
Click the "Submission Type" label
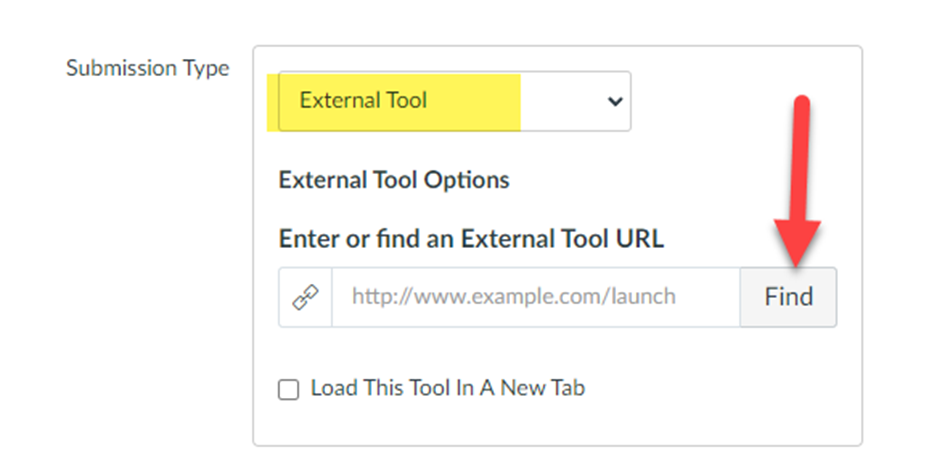(x=147, y=69)
